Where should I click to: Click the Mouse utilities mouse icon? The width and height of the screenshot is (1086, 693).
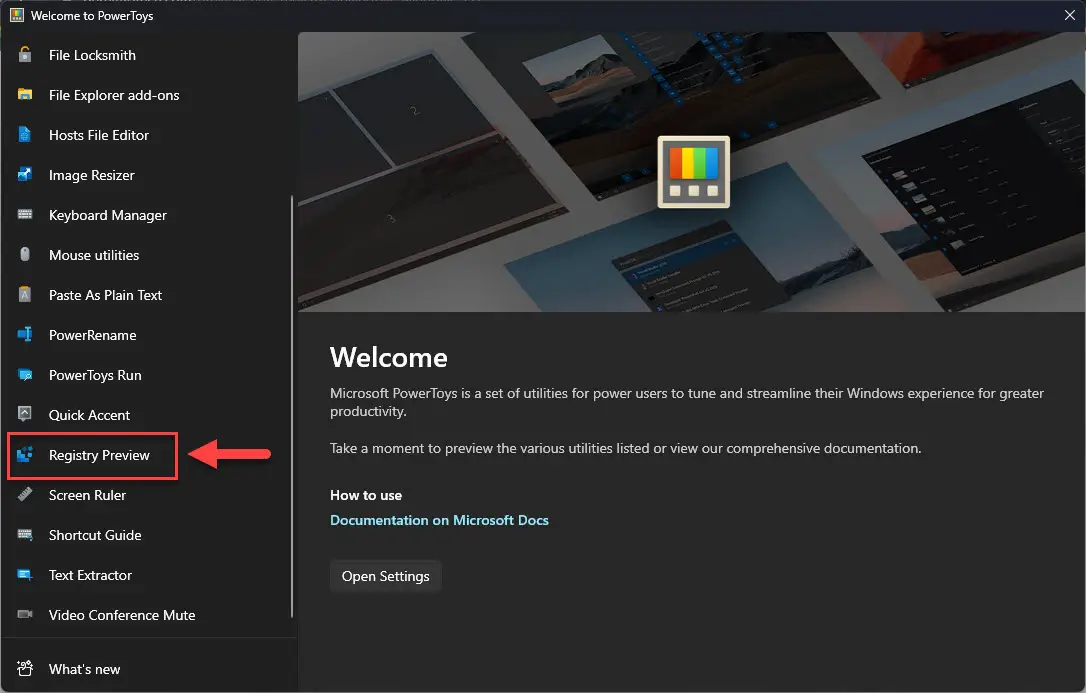[x=25, y=255]
